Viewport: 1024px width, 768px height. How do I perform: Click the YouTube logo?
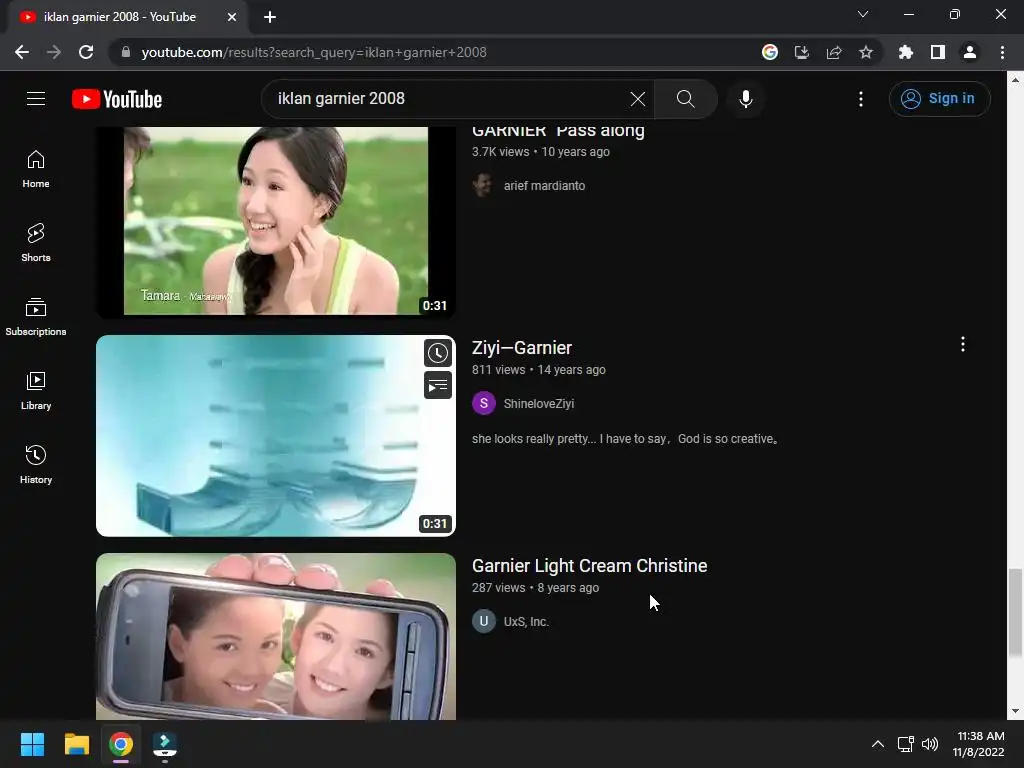pyautogui.click(x=117, y=99)
